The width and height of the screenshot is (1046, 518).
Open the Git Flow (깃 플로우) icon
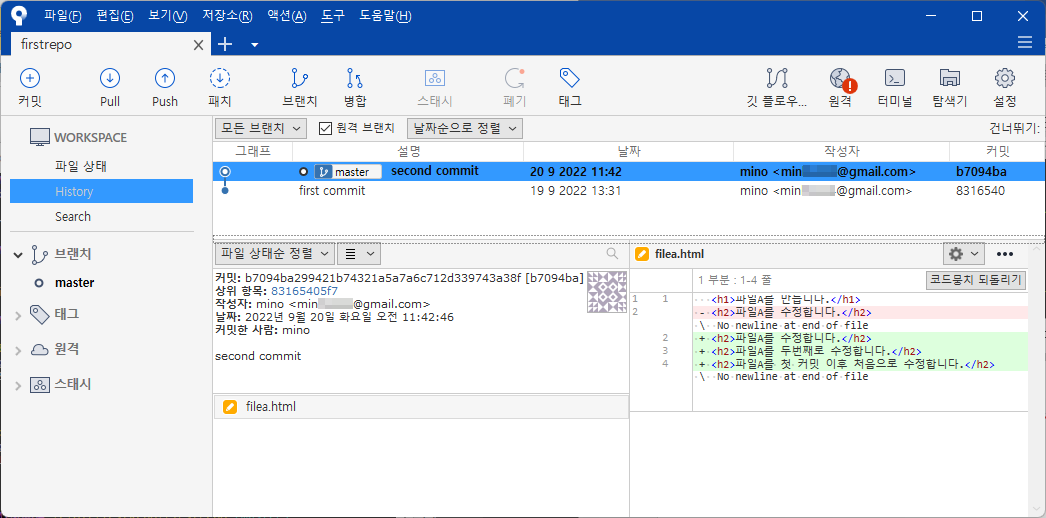tap(777, 79)
